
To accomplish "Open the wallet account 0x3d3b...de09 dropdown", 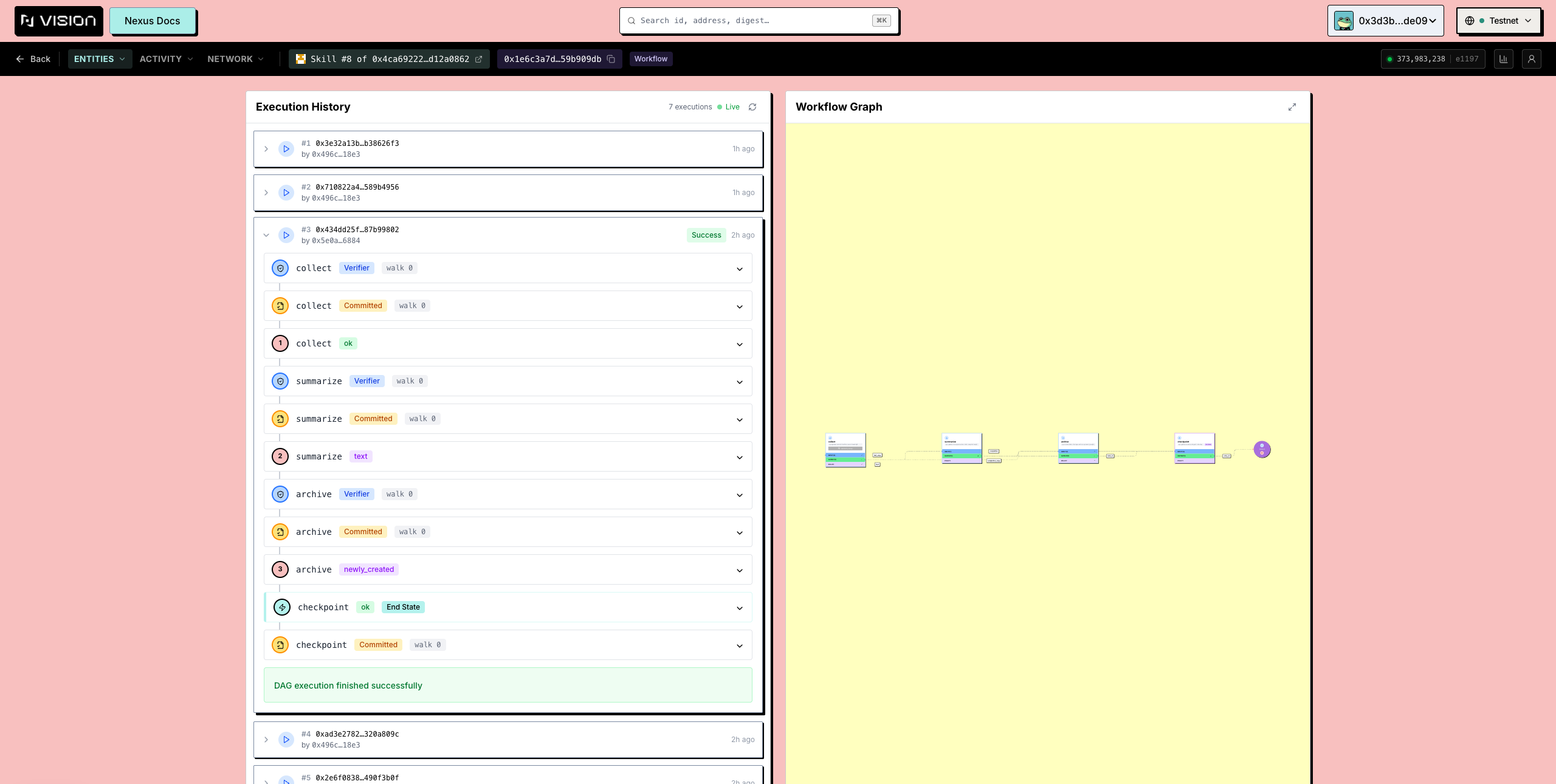I will click(x=1385, y=21).
